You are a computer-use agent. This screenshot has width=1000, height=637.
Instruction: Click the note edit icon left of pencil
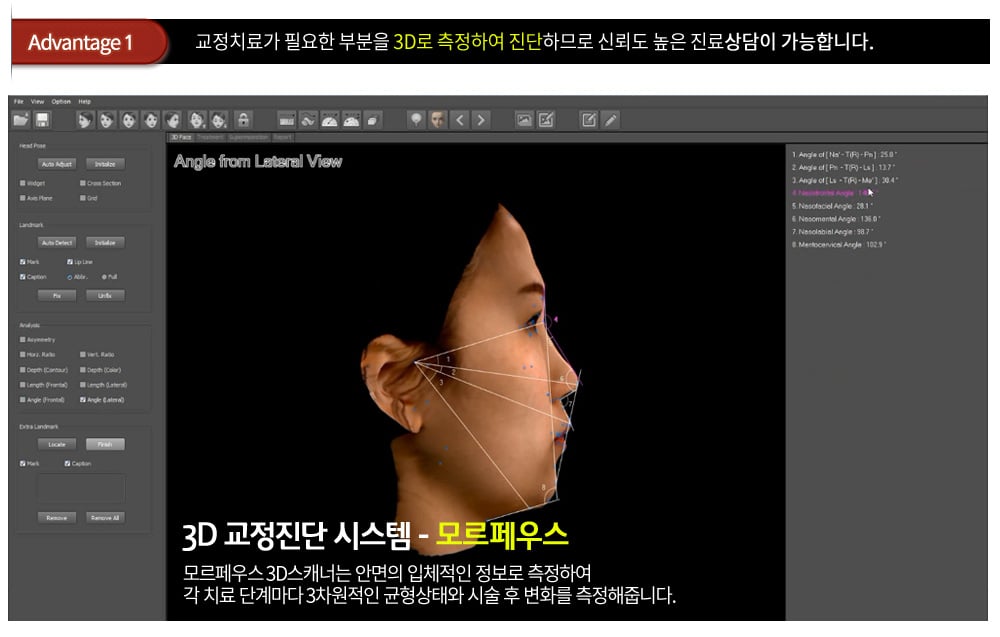click(589, 120)
